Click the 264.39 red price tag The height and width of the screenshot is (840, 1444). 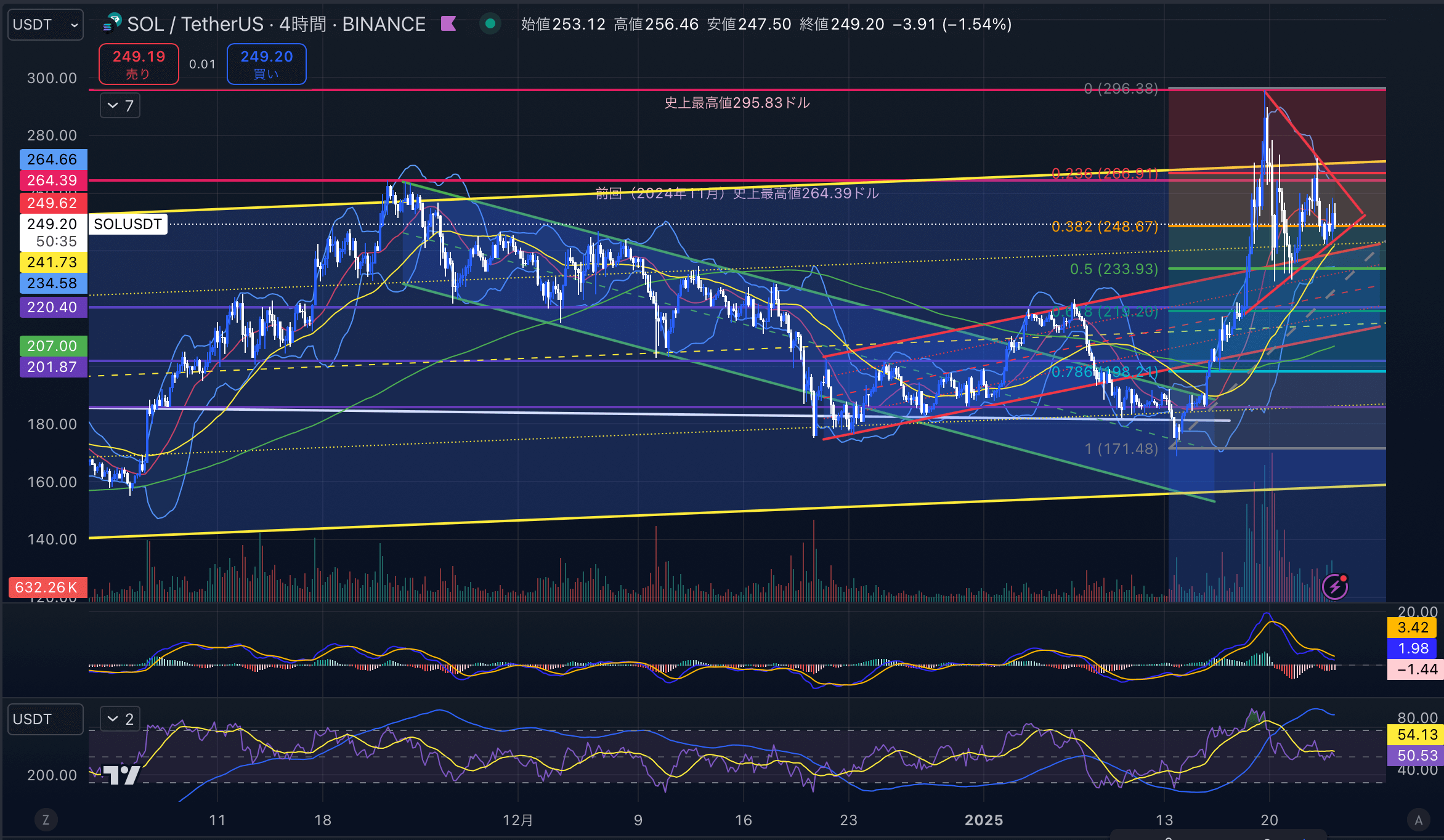(x=53, y=180)
